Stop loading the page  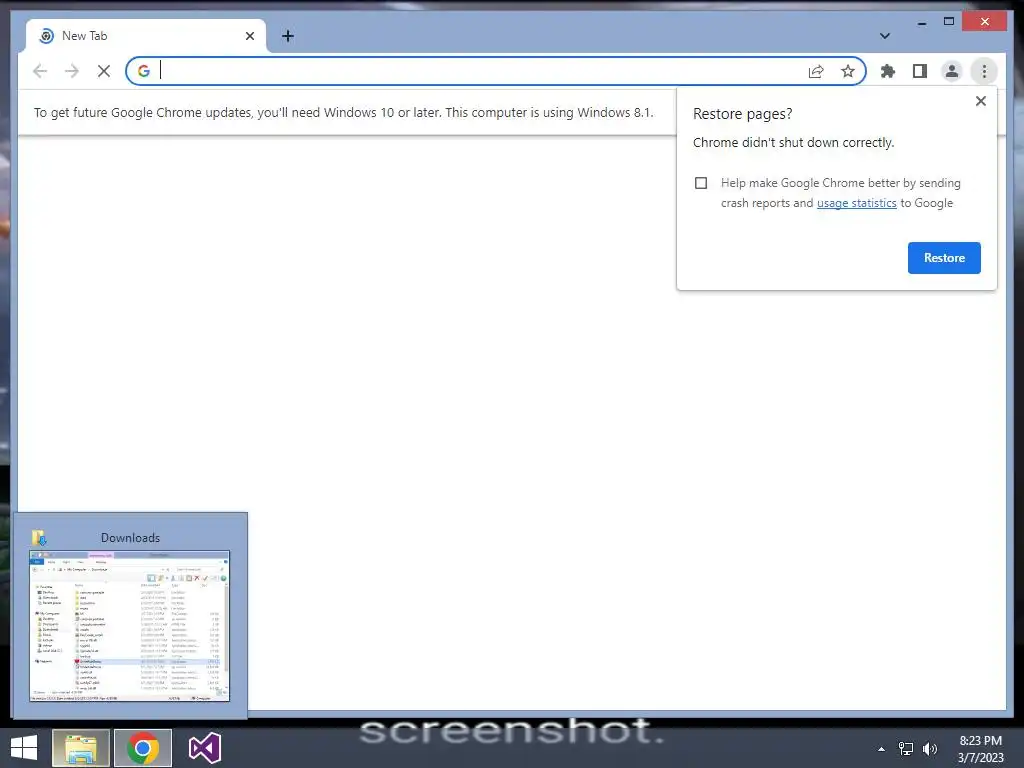(x=104, y=71)
